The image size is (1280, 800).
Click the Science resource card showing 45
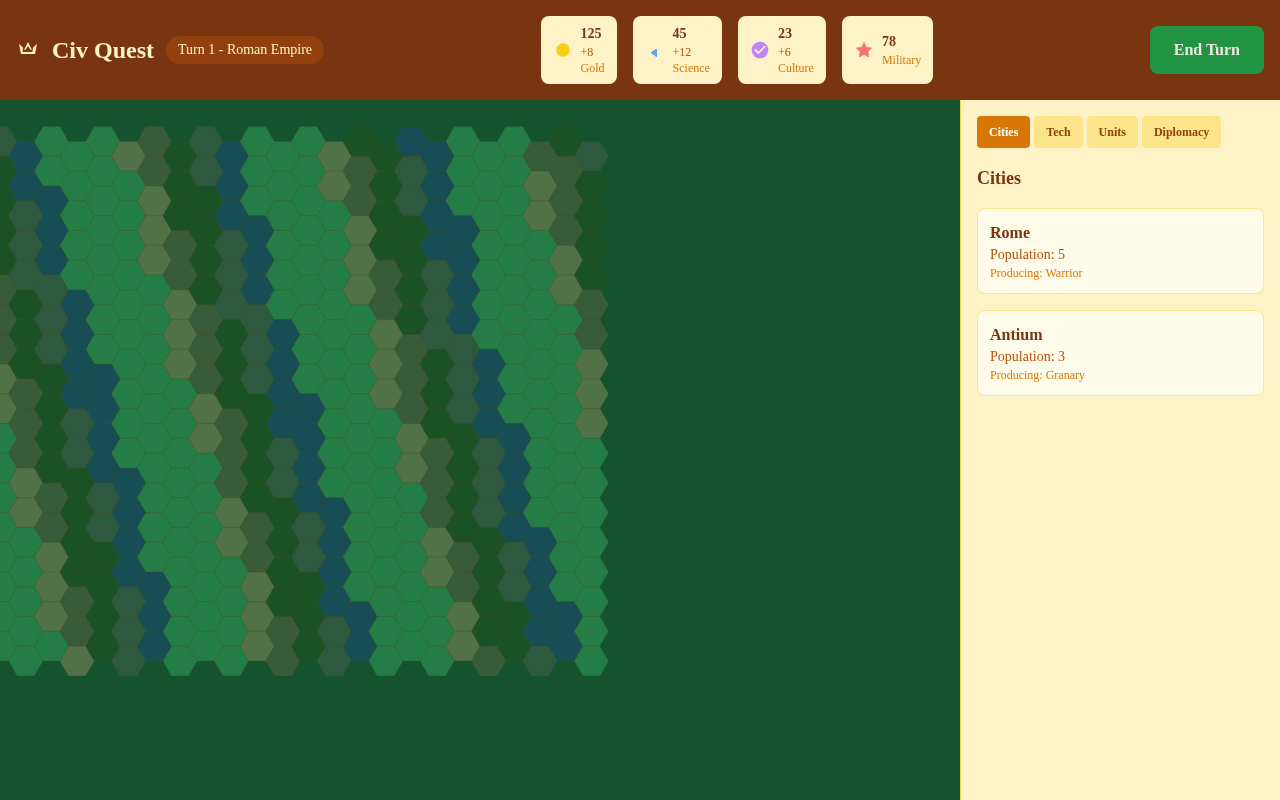[x=677, y=49]
